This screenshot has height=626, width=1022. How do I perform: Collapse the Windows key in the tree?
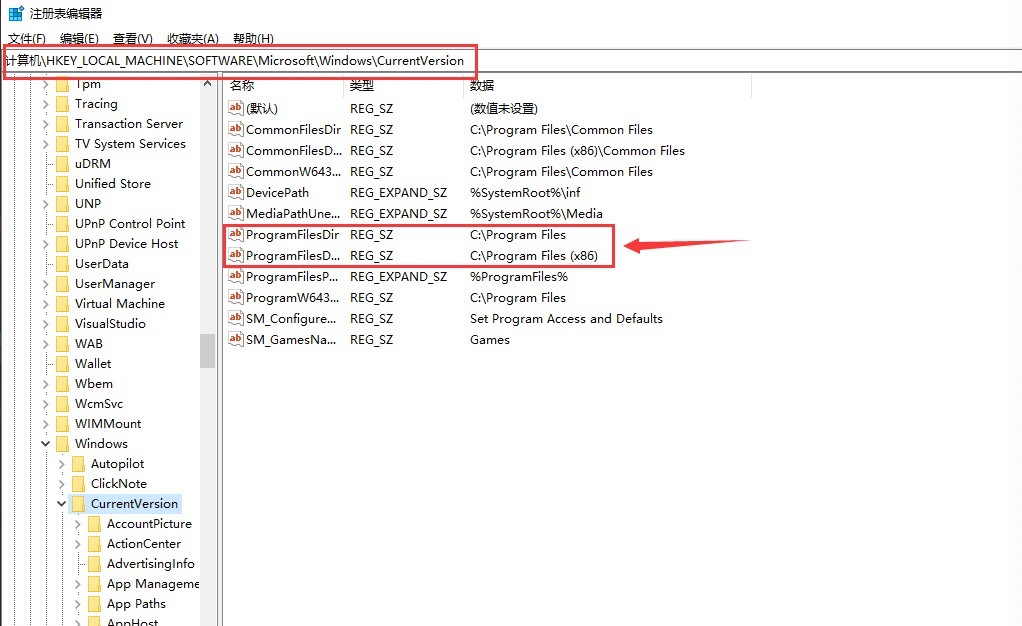click(x=45, y=443)
